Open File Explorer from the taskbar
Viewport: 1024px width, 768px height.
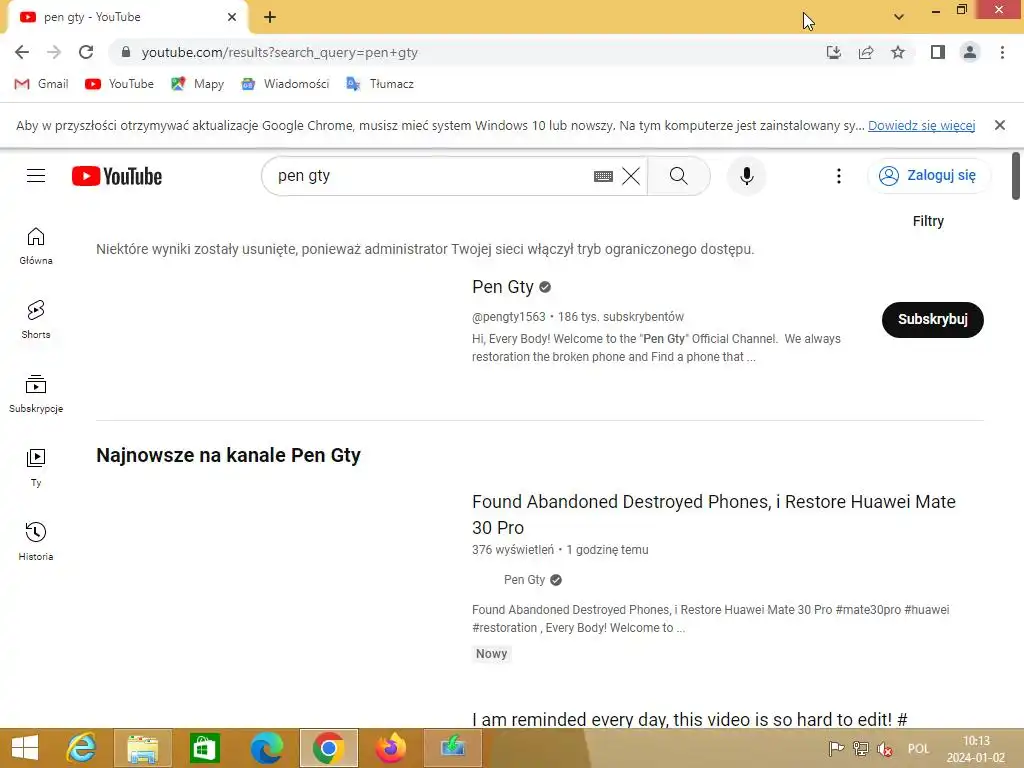[143, 748]
